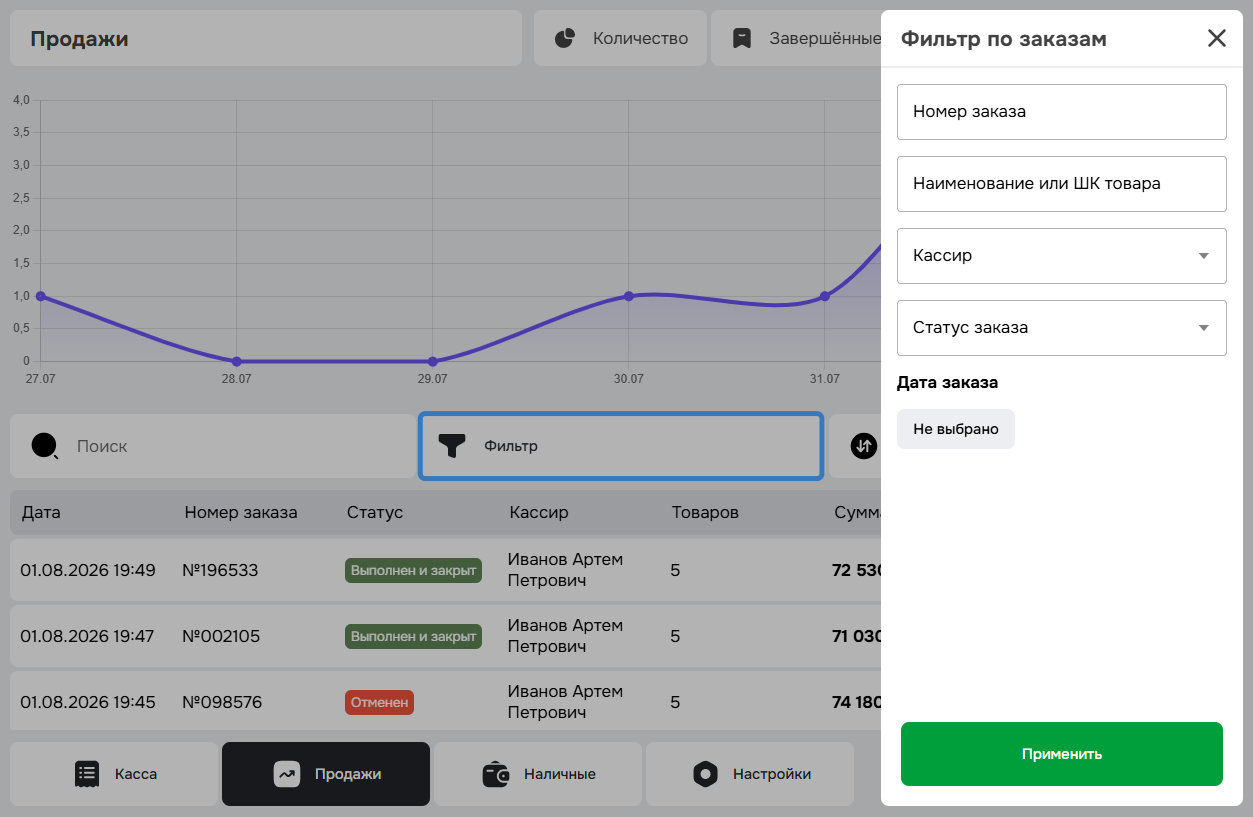The width and height of the screenshot is (1253, 817).
Task: Click order number №196533
Action: point(220,571)
